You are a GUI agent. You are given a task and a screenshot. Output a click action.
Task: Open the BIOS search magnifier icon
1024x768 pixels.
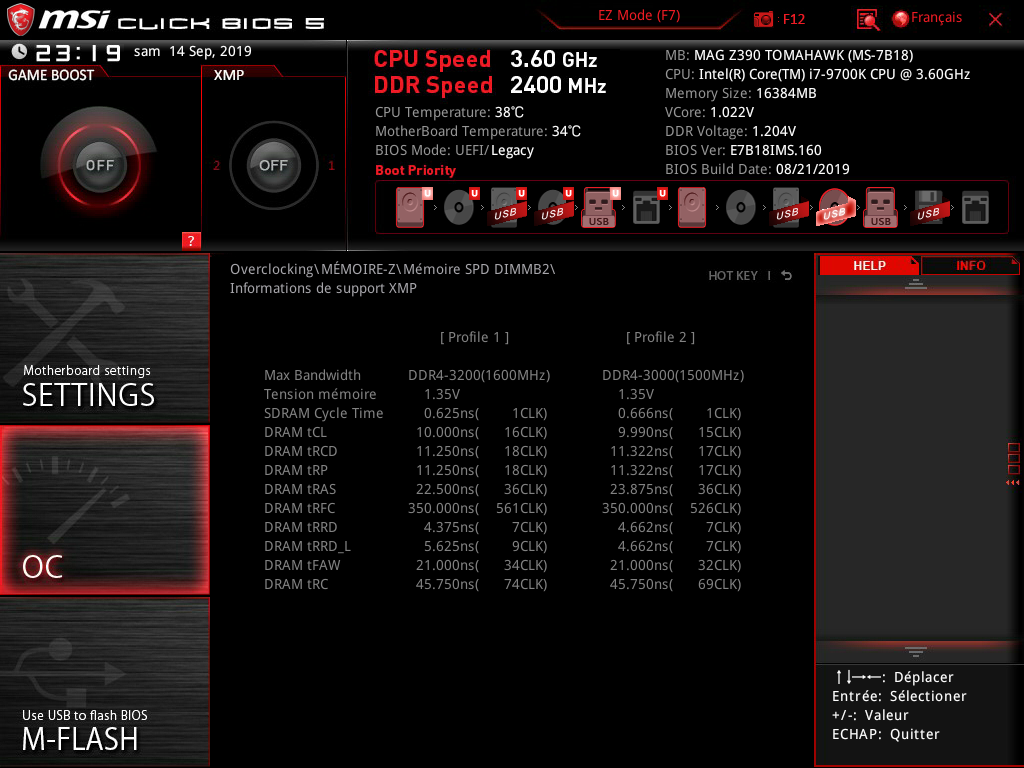[x=867, y=19]
